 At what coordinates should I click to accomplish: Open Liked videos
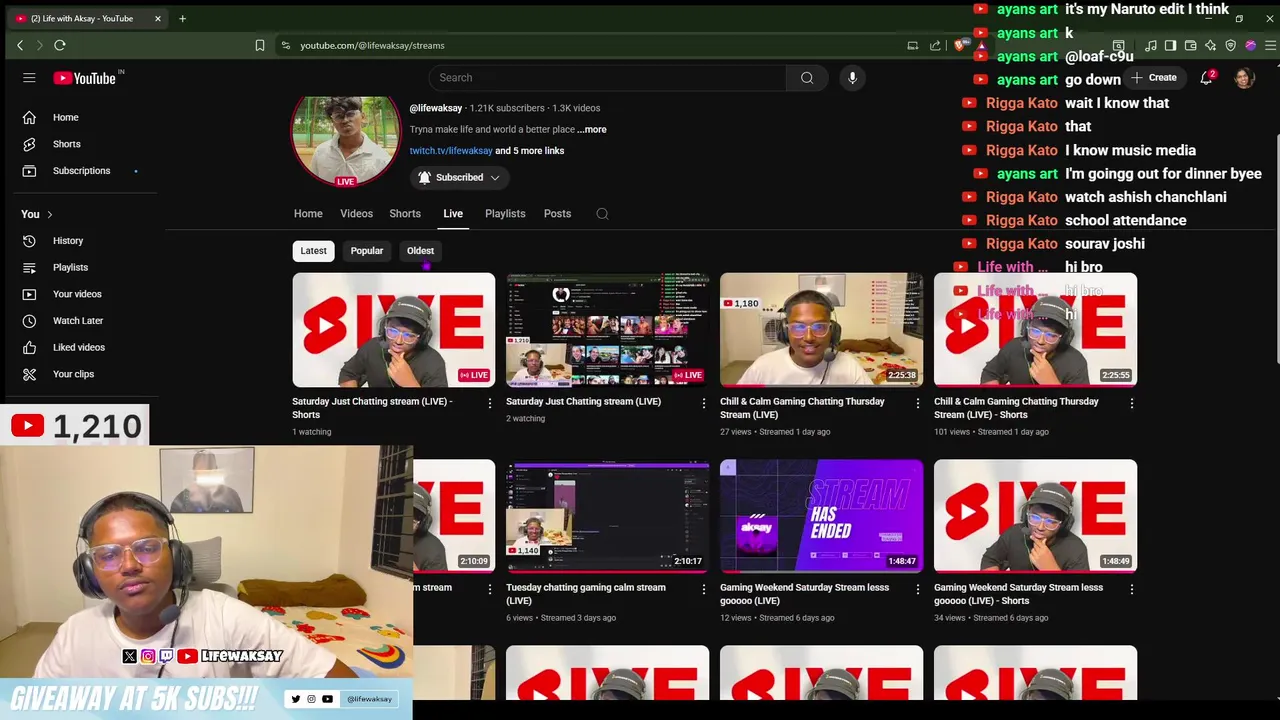pyautogui.click(x=78, y=347)
